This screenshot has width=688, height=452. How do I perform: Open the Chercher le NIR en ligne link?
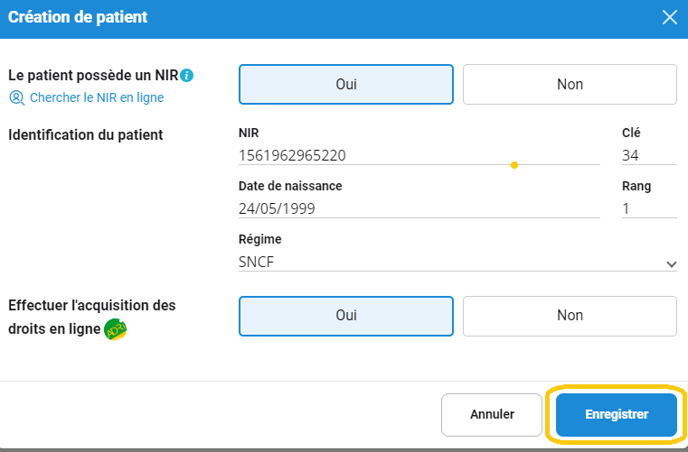click(x=96, y=98)
